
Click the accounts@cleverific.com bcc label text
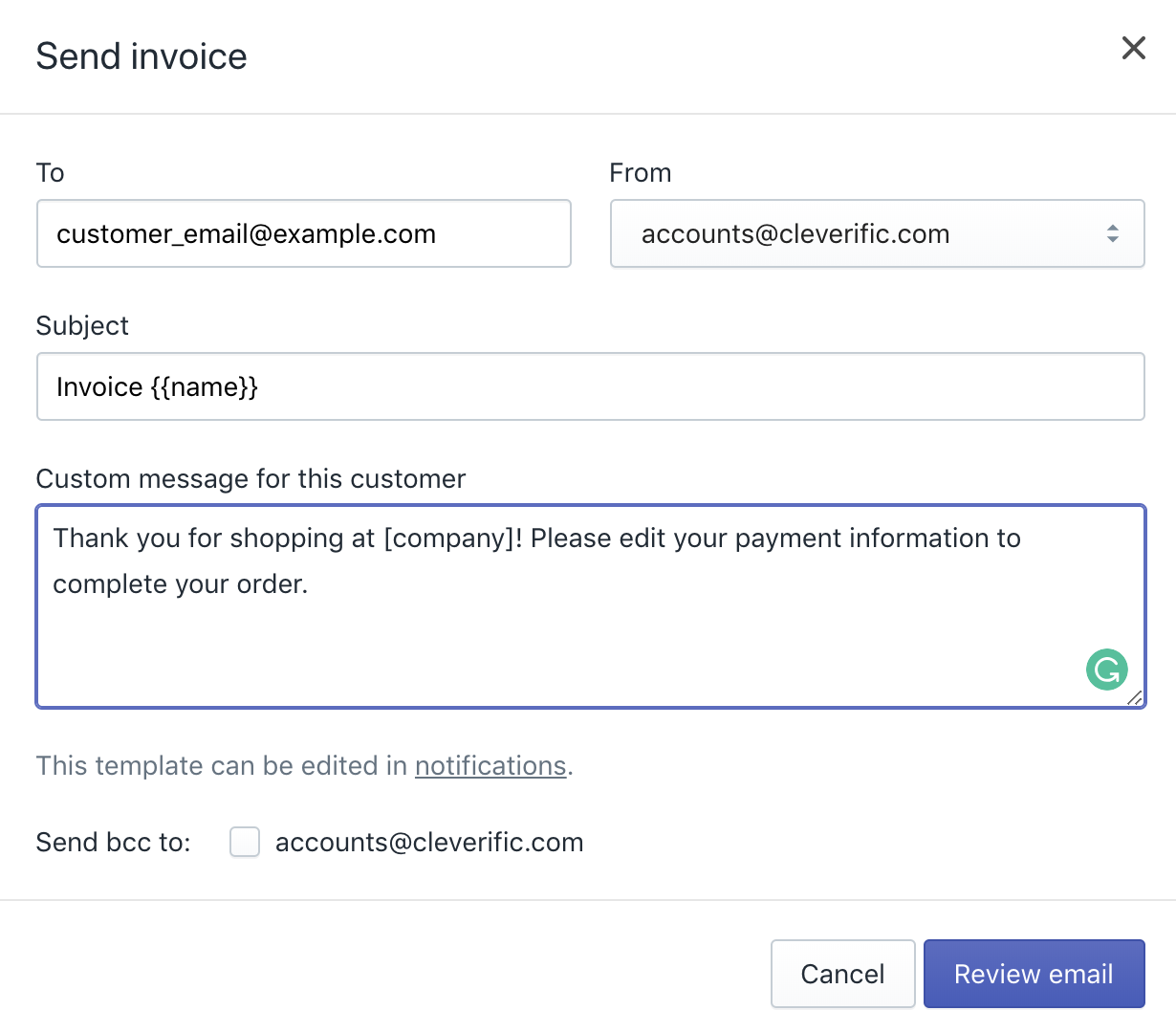(x=429, y=842)
